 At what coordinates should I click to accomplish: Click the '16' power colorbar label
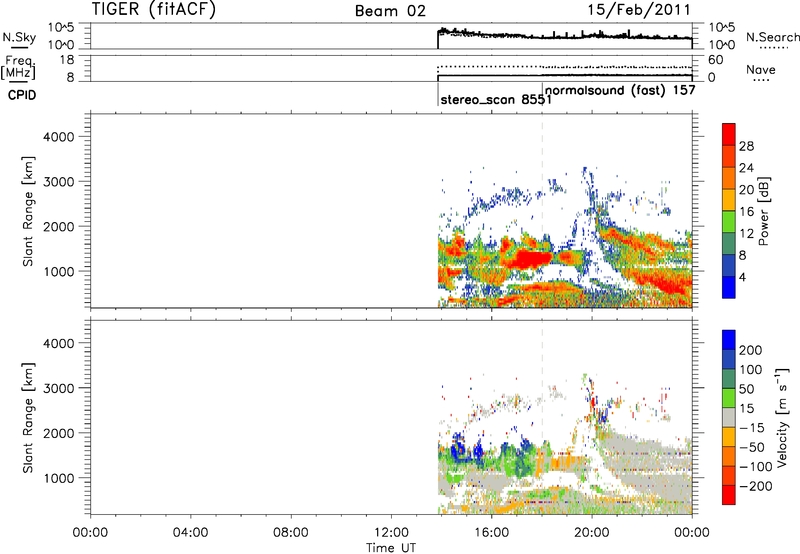(746, 212)
